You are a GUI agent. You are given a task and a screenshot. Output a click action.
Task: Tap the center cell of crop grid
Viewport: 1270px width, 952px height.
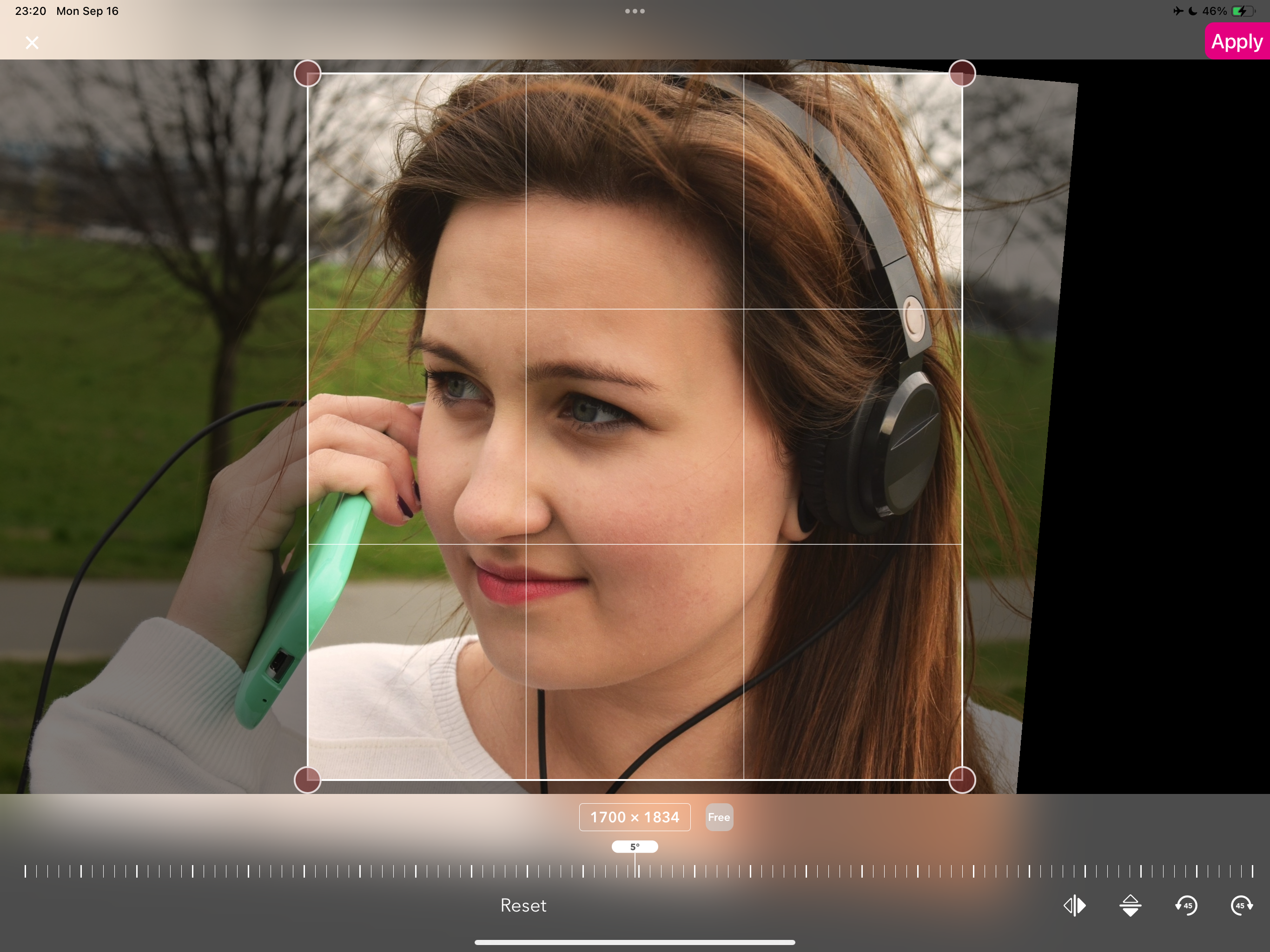635,426
